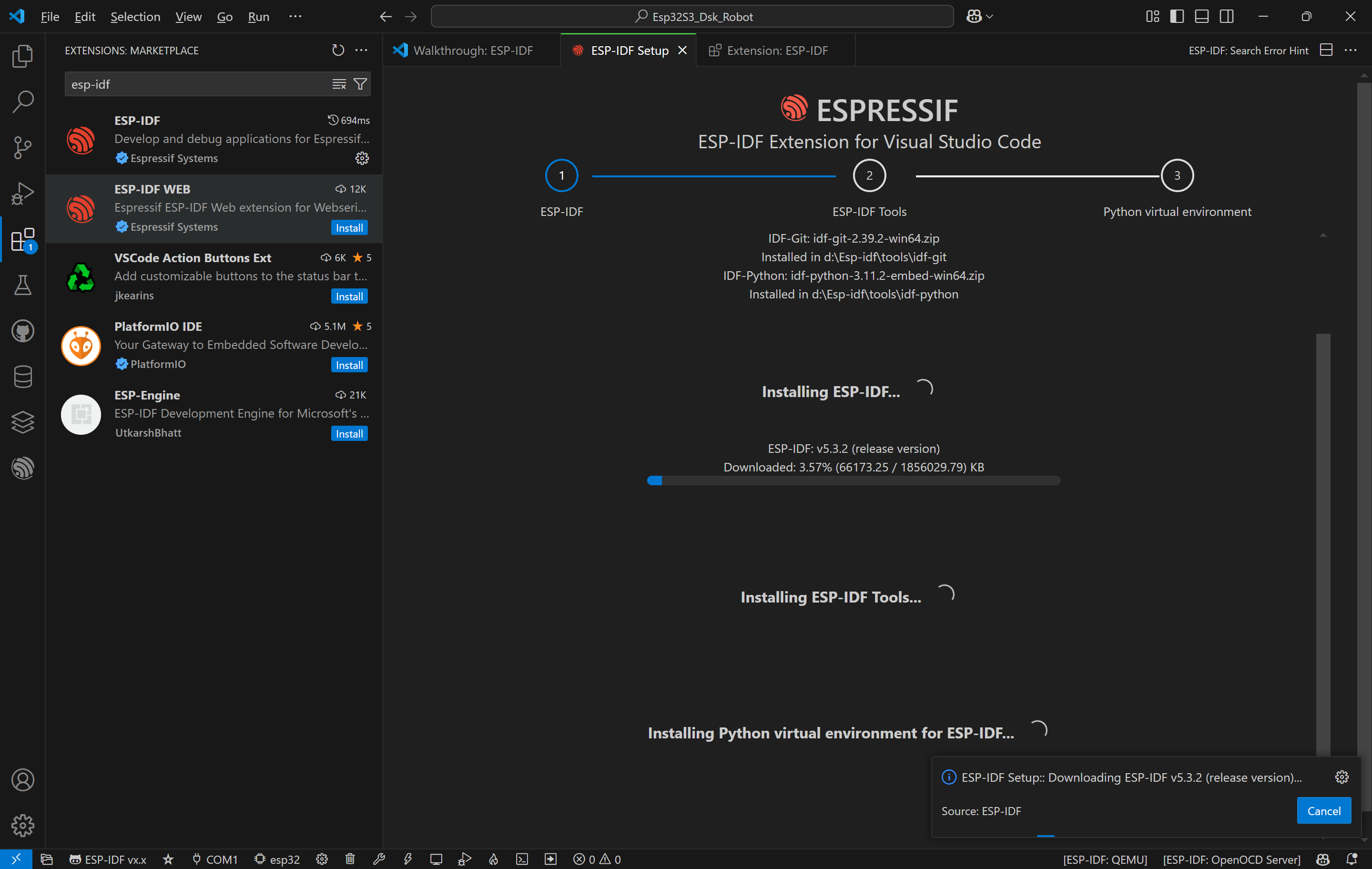Click step 1 ESP-IDF circle
Image resolution: width=1372 pixels, height=869 pixels.
click(x=561, y=175)
